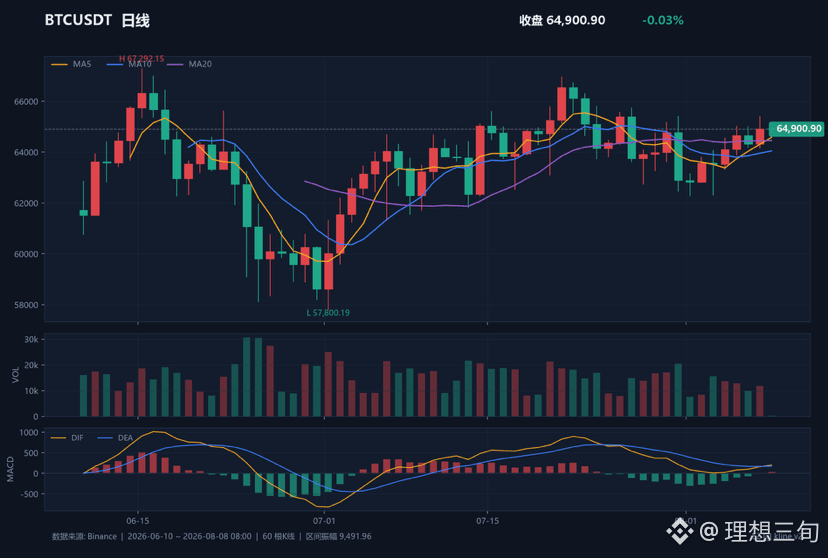Click the 30k volume axis label
828x558 pixels.
(31, 339)
